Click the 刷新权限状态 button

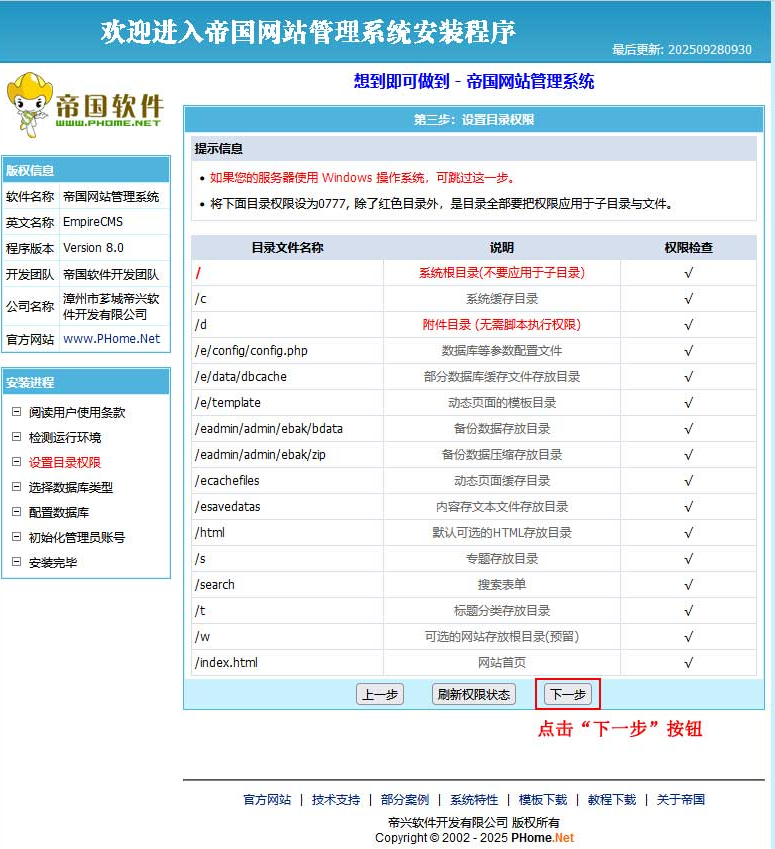click(x=474, y=694)
